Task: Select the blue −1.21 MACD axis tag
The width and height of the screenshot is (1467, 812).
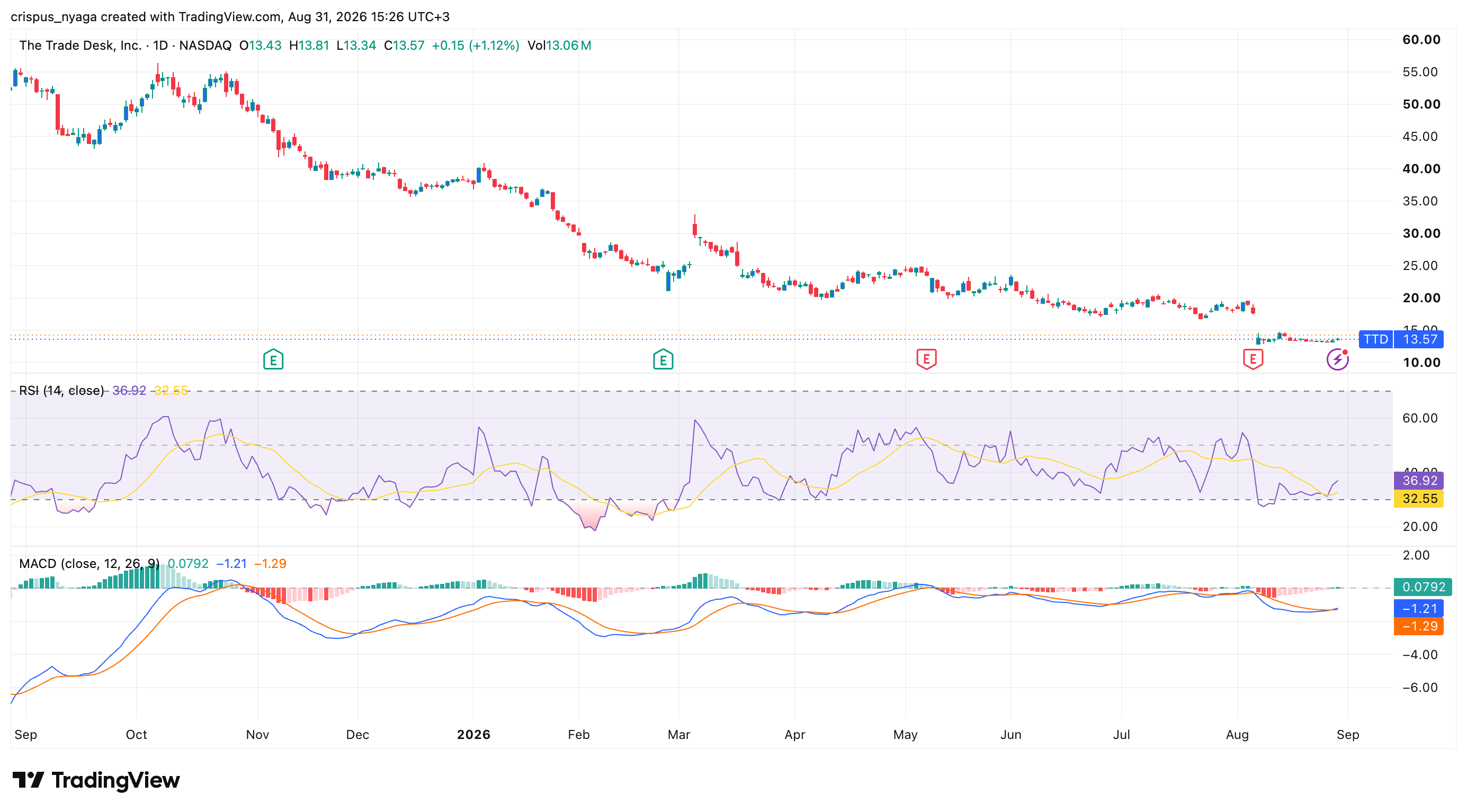Action: click(x=1419, y=609)
